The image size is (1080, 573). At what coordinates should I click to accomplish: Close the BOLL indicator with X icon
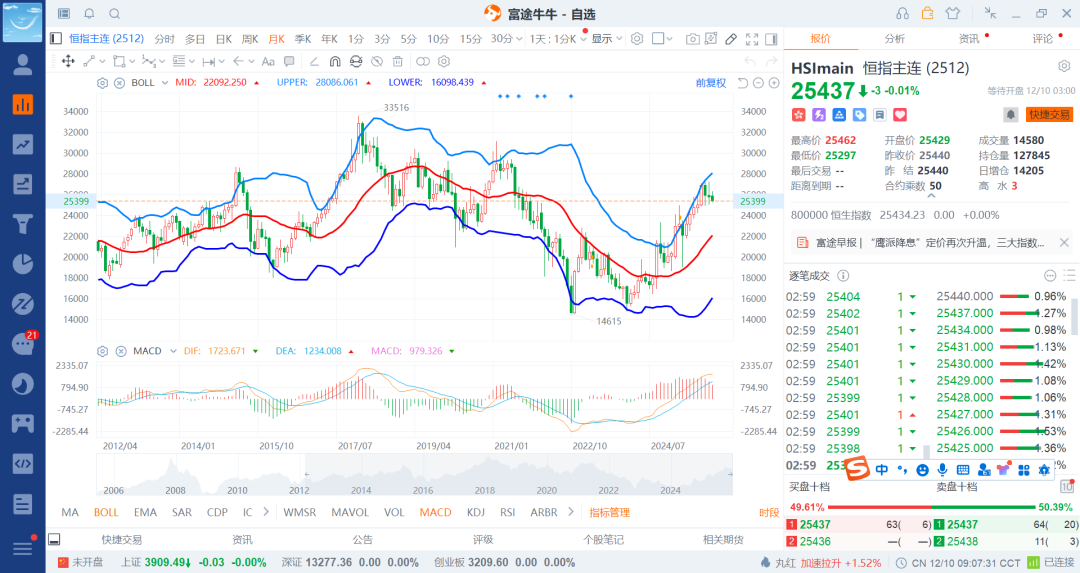click(119, 83)
